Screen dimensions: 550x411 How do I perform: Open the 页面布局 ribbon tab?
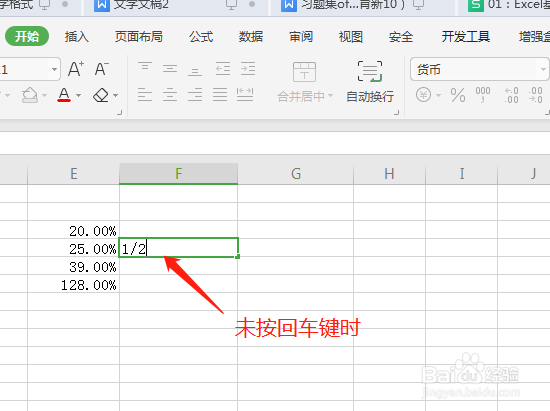(x=139, y=36)
